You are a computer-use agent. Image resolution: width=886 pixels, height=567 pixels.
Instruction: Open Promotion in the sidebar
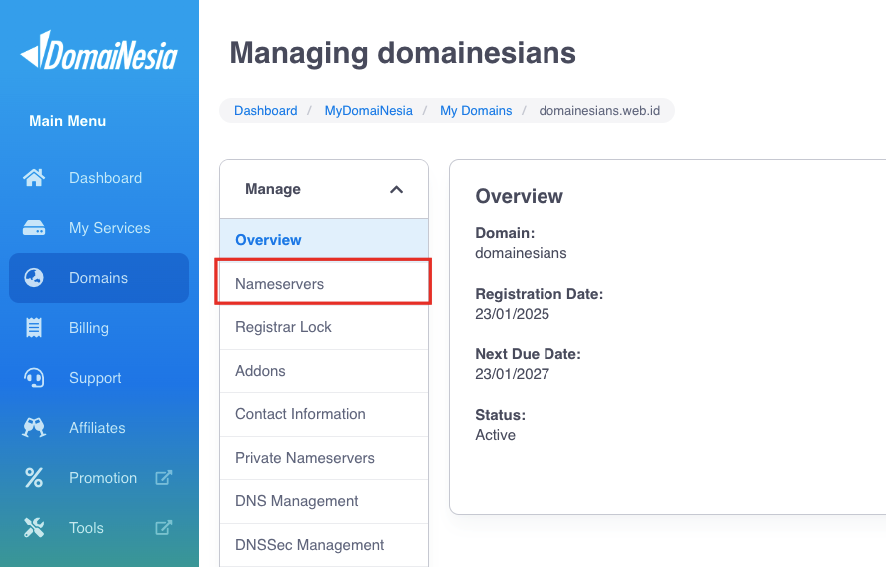[x=99, y=478]
